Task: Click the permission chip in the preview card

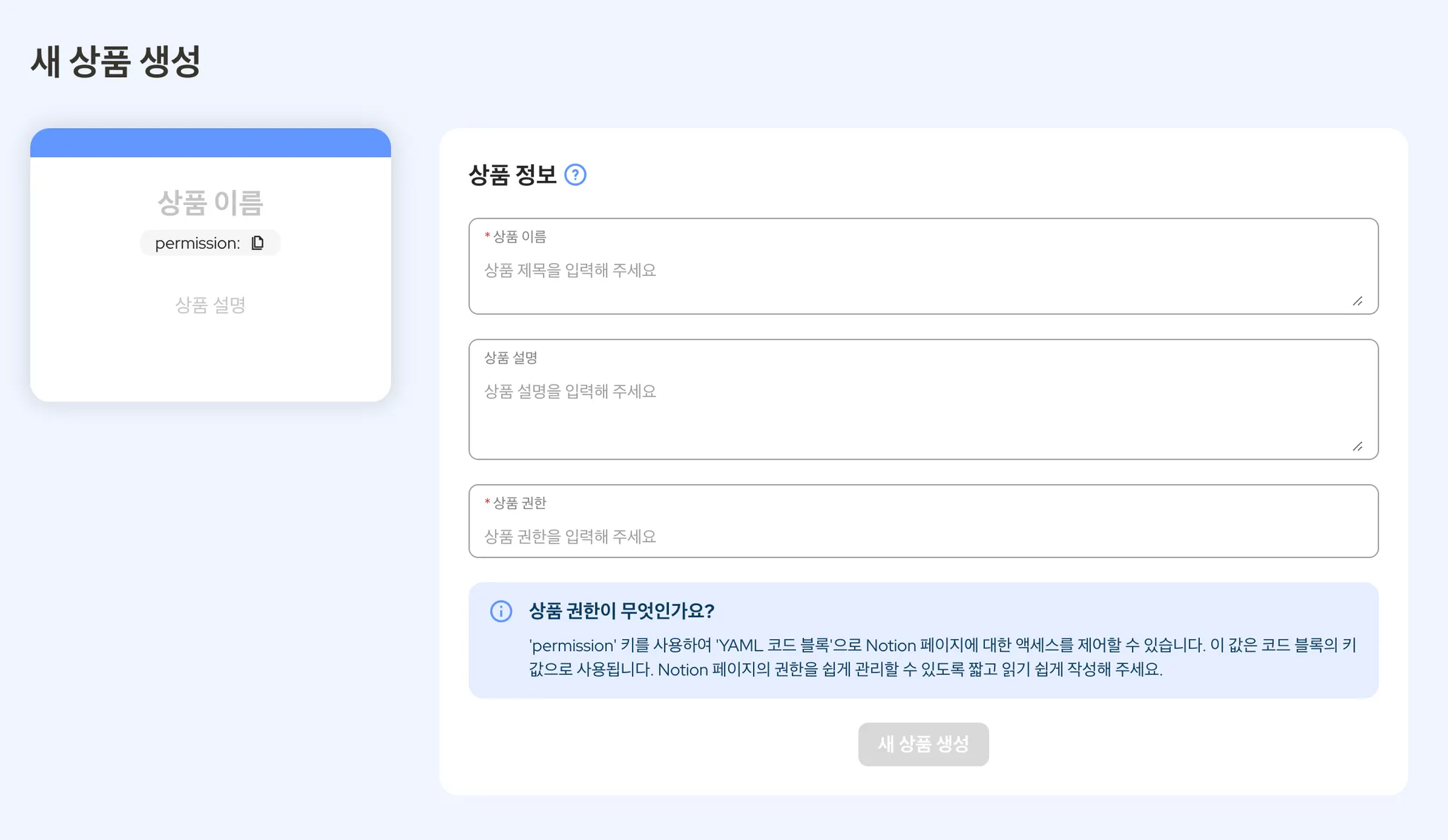Action: point(197,243)
